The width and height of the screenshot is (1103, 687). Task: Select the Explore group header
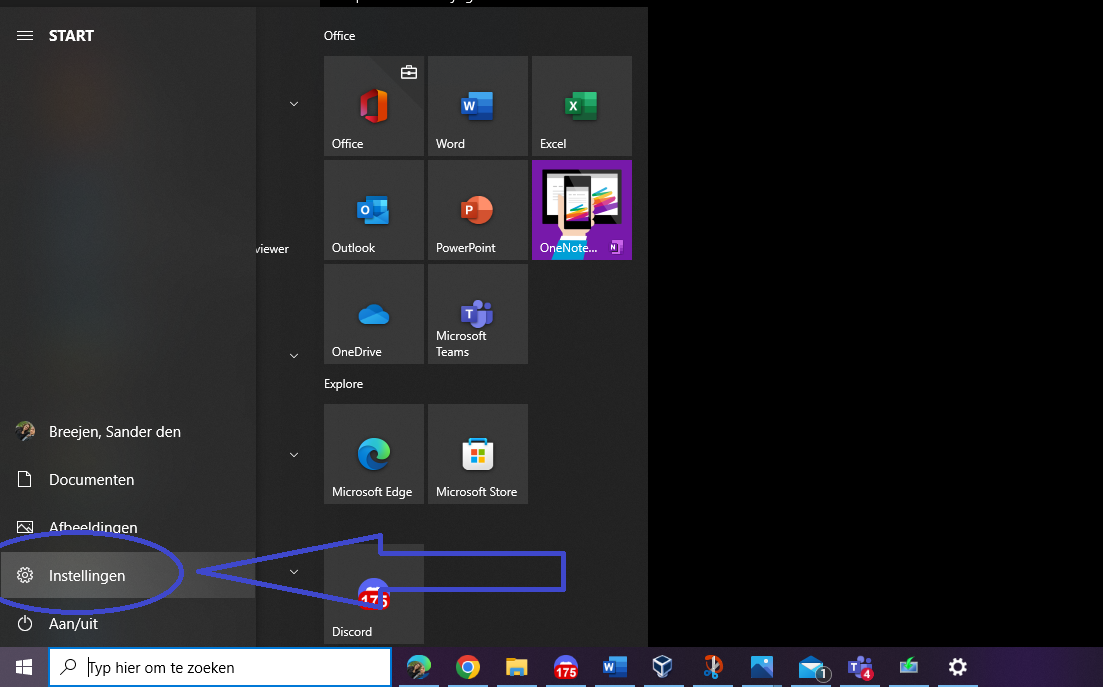[343, 384]
